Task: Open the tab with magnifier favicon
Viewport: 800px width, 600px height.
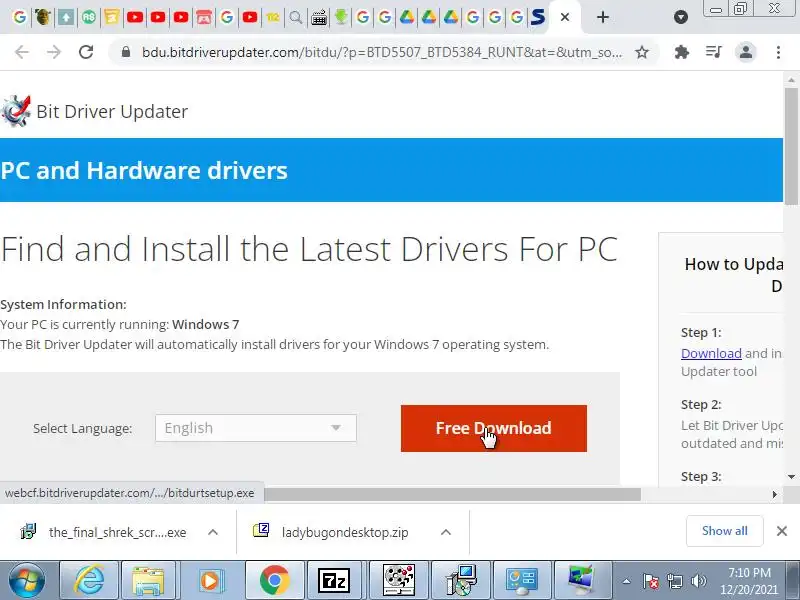Action: (295, 18)
